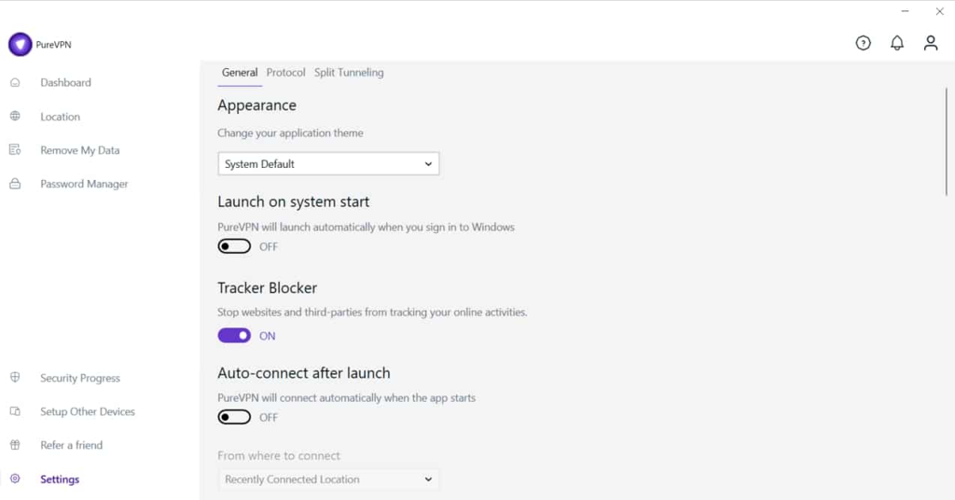
Task: Click the Dashboard home icon
Action: pos(15,82)
